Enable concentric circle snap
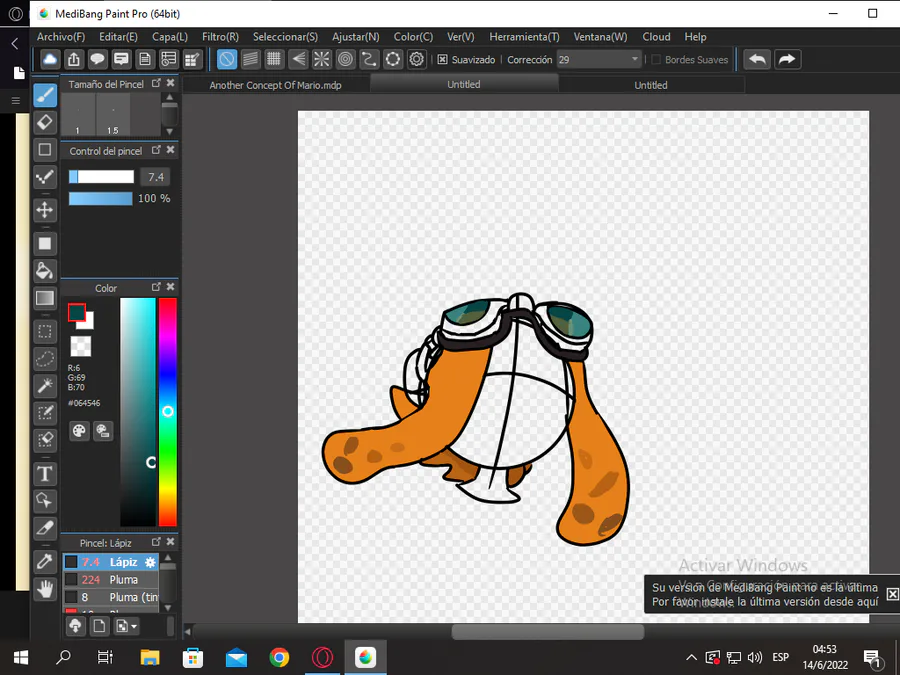The height and width of the screenshot is (675, 900). [x=346, y=59]
